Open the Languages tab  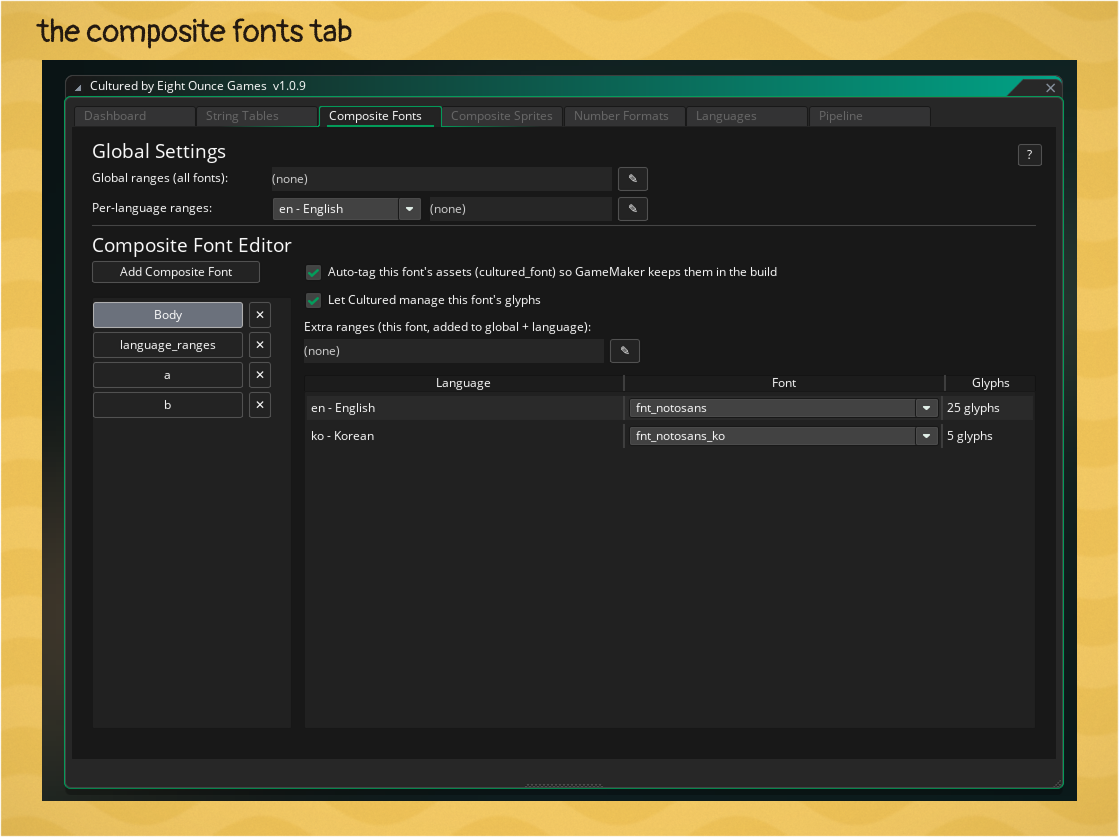(x=746, y=116)
